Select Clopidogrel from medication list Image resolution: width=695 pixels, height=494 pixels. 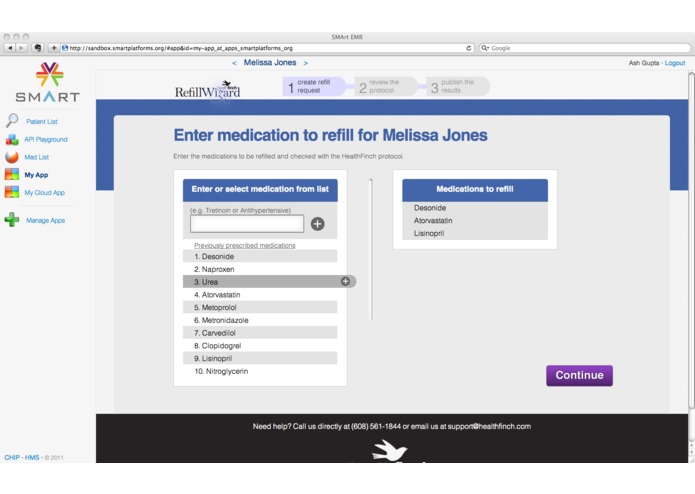[x=260, y=346]
